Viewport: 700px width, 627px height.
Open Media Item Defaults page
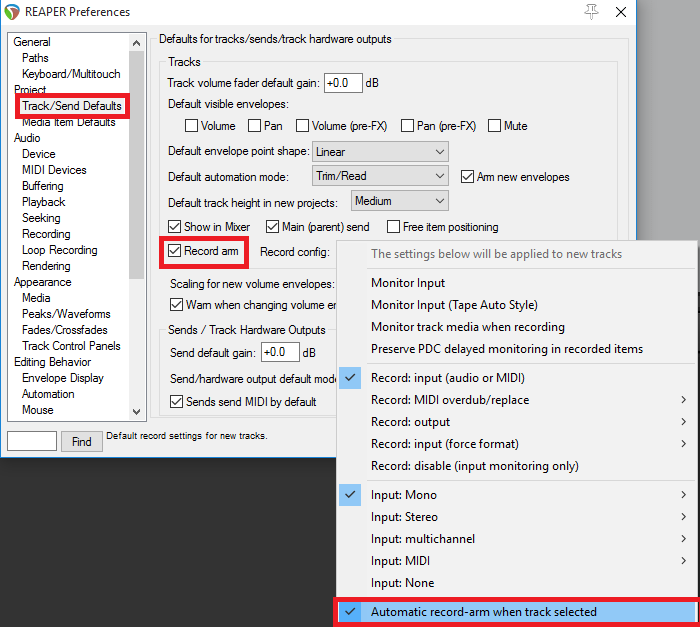pyautogui.click(x=69, y=122)
